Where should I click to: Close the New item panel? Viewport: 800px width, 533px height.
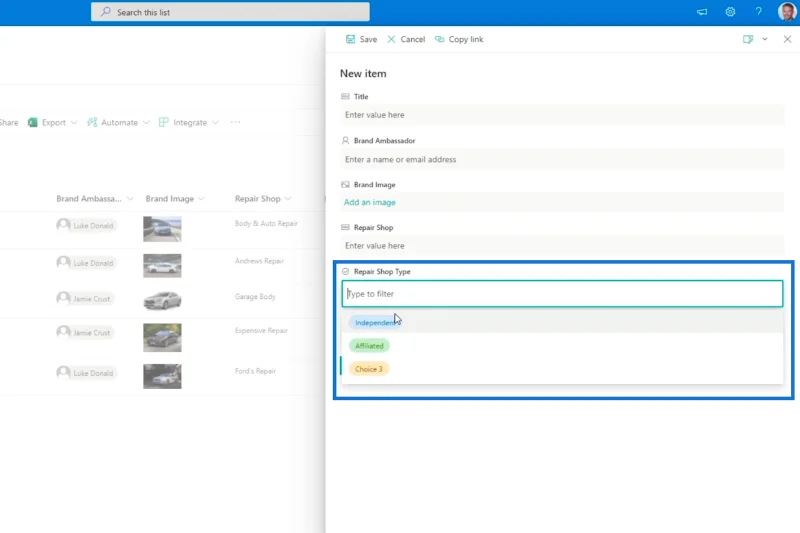tap(787, 39)
